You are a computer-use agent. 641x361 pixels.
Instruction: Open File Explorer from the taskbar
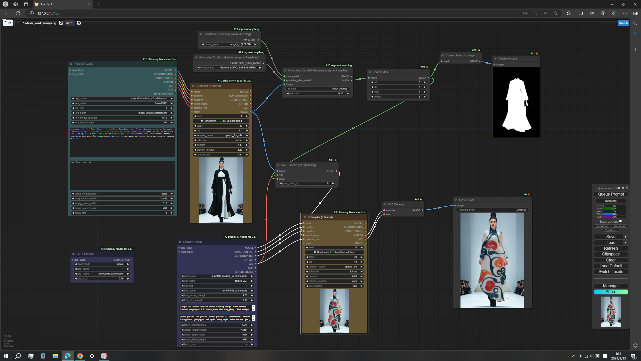pyautogui.click(x=55, y=356)
